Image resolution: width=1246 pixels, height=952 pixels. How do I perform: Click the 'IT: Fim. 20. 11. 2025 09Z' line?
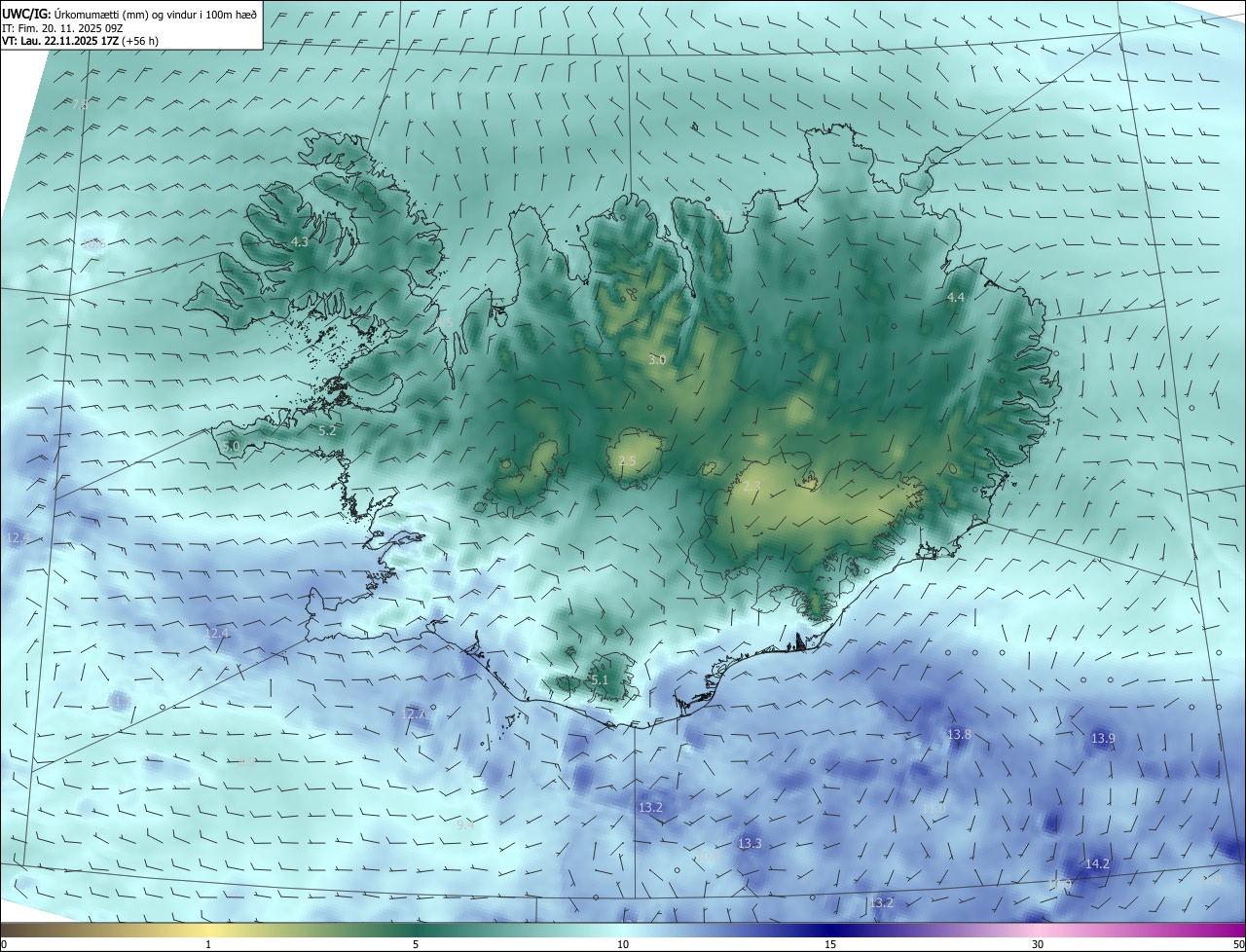(60, 27)
